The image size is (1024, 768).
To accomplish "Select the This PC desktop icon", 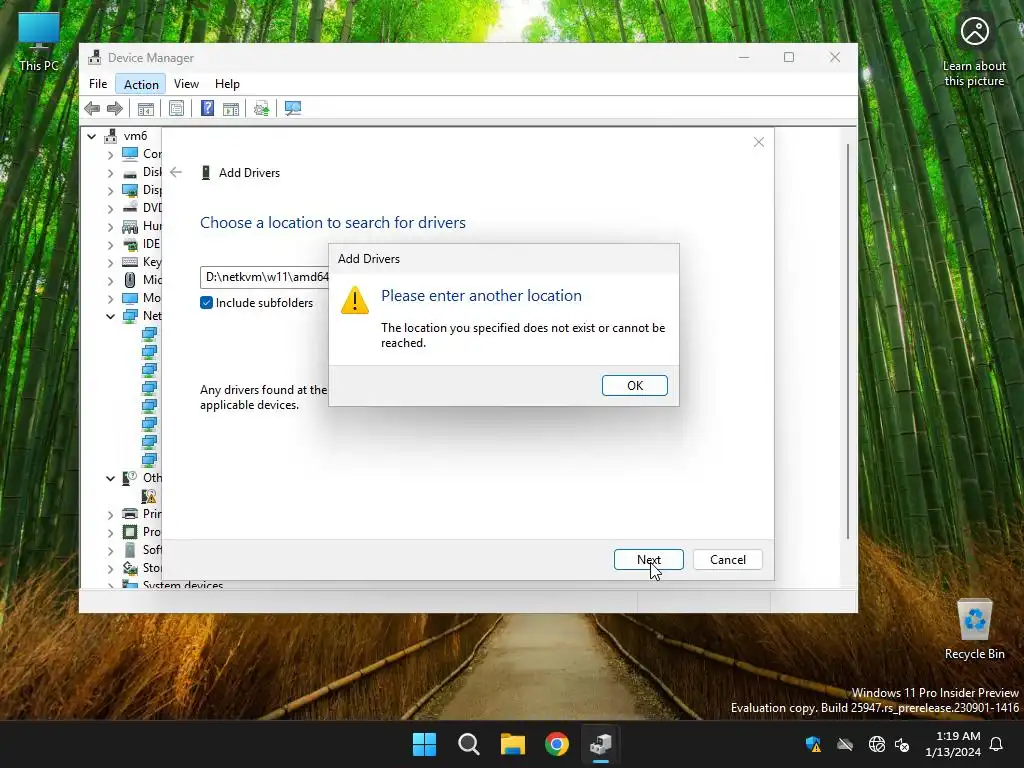I will (x=39, y=41).
